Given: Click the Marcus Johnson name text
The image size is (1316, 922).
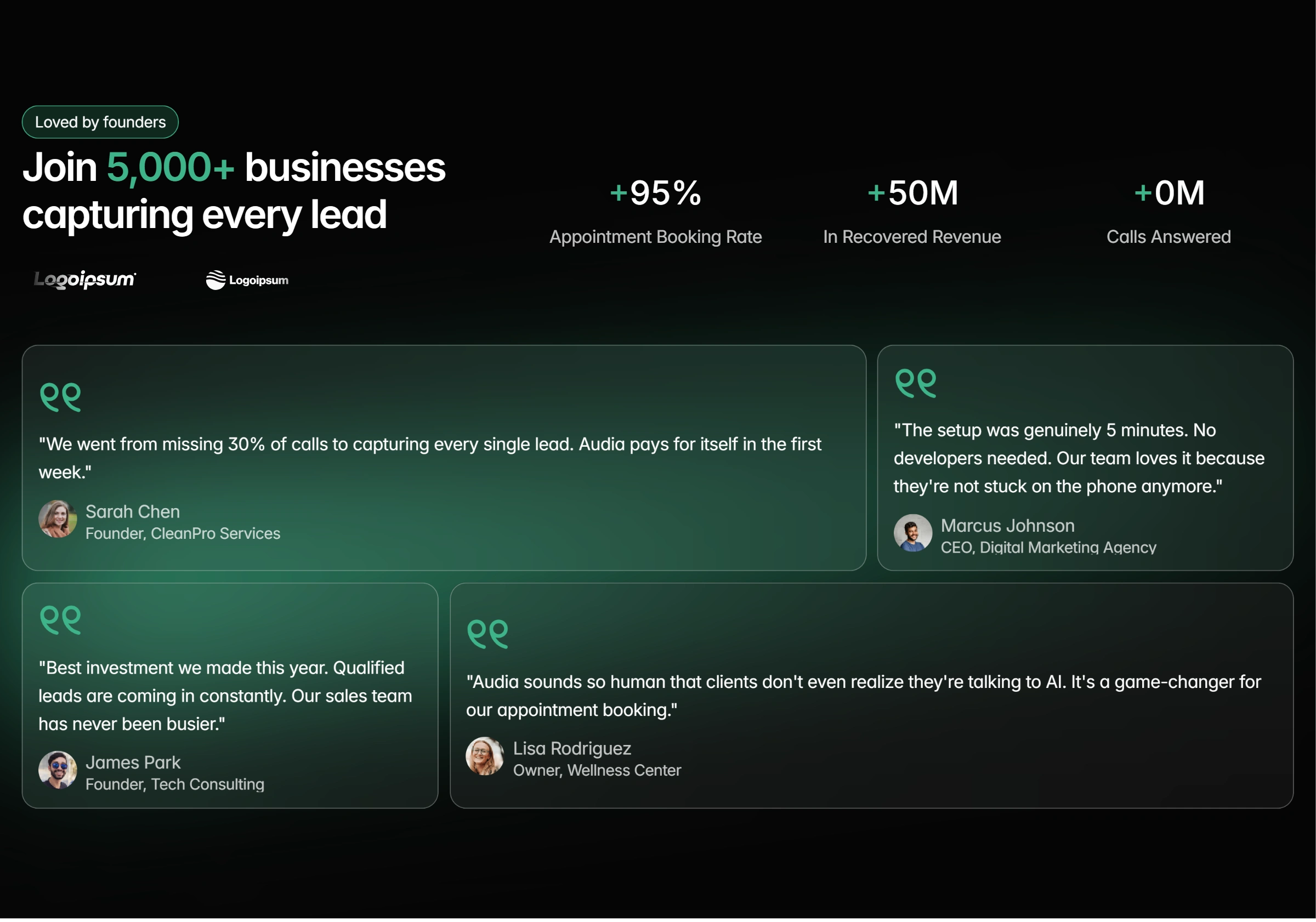Looking at the screenshot, I should point(1007,525).
